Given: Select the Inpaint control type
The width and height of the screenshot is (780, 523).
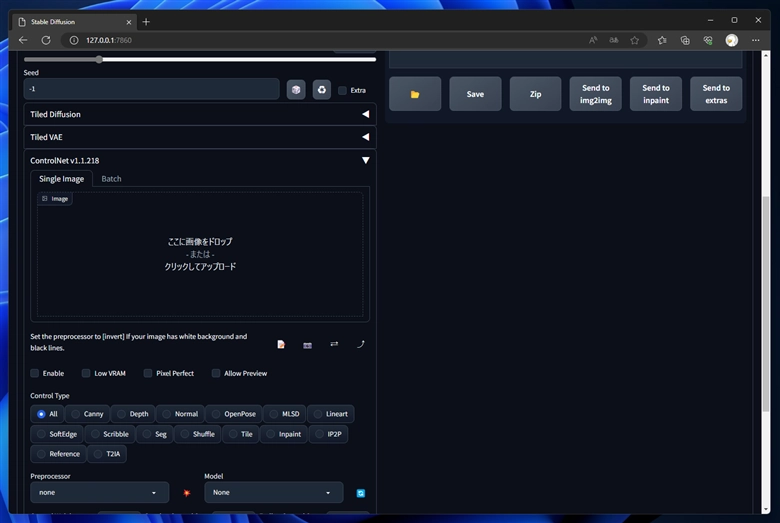Looking at the screenshot, I should click(x=284, y=434).
